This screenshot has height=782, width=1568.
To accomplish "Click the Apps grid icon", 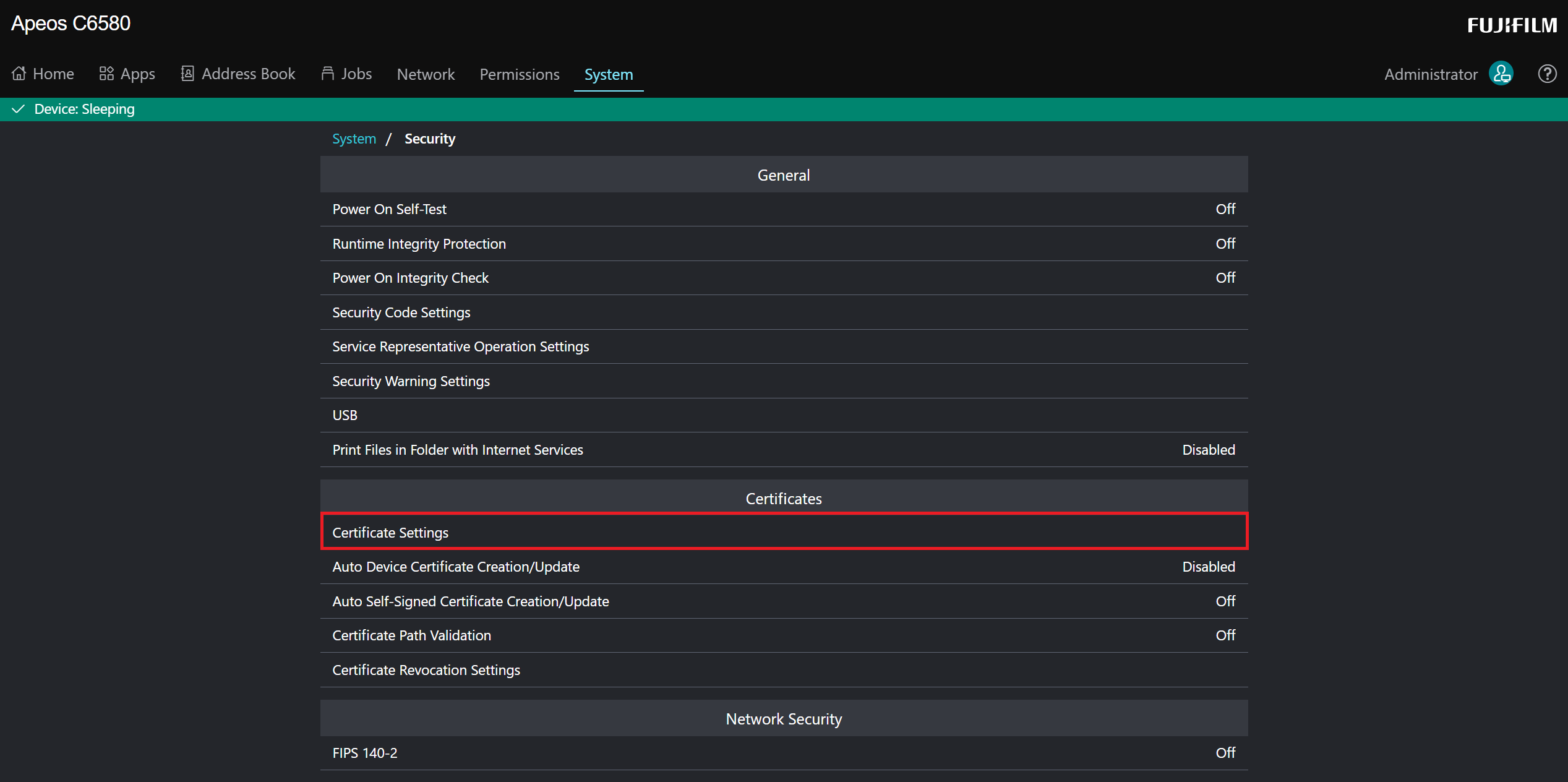I will point(106,74).
